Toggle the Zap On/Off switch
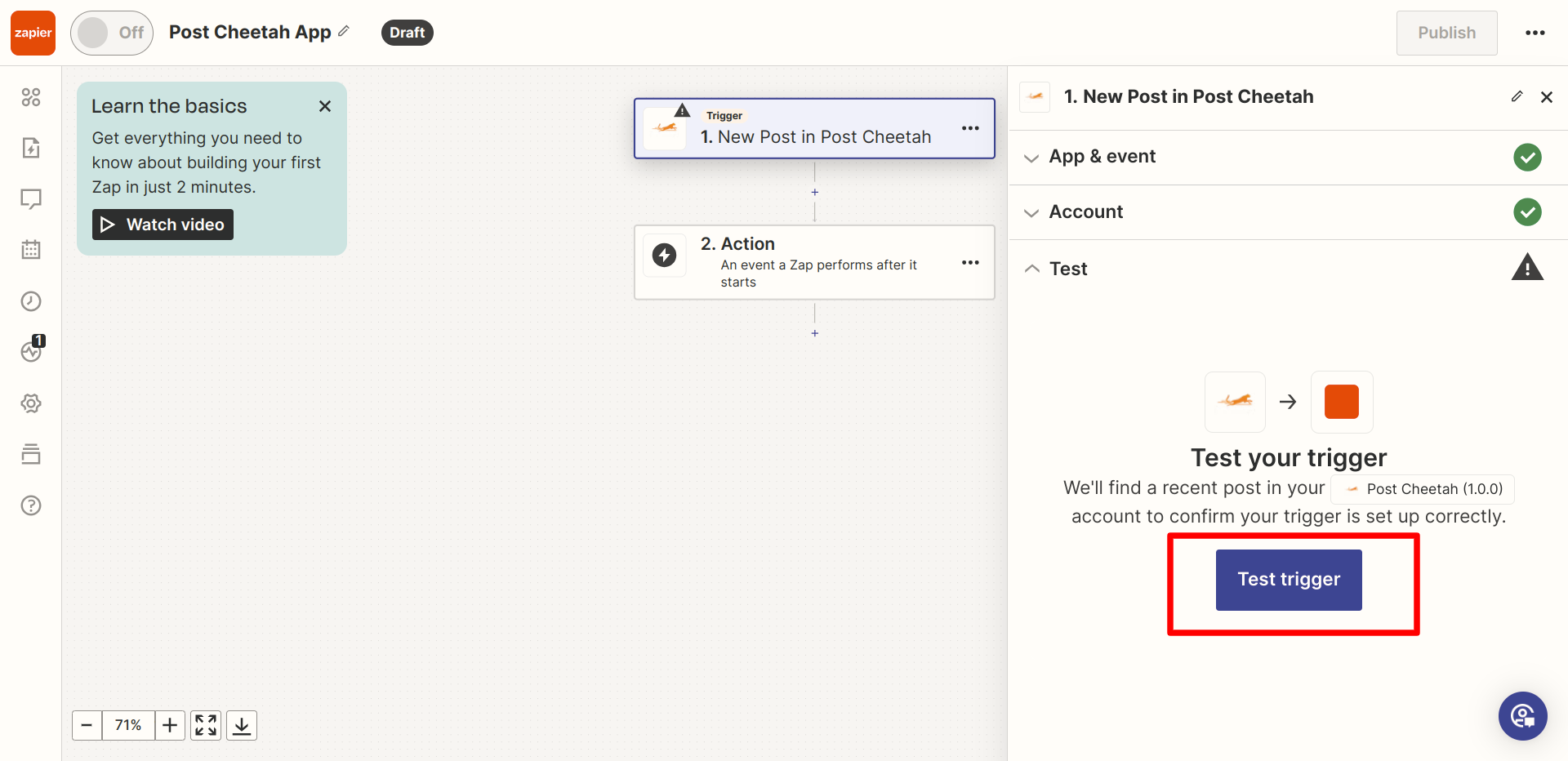This screenshot has width=1568, height=761. [x=112, y=33]
